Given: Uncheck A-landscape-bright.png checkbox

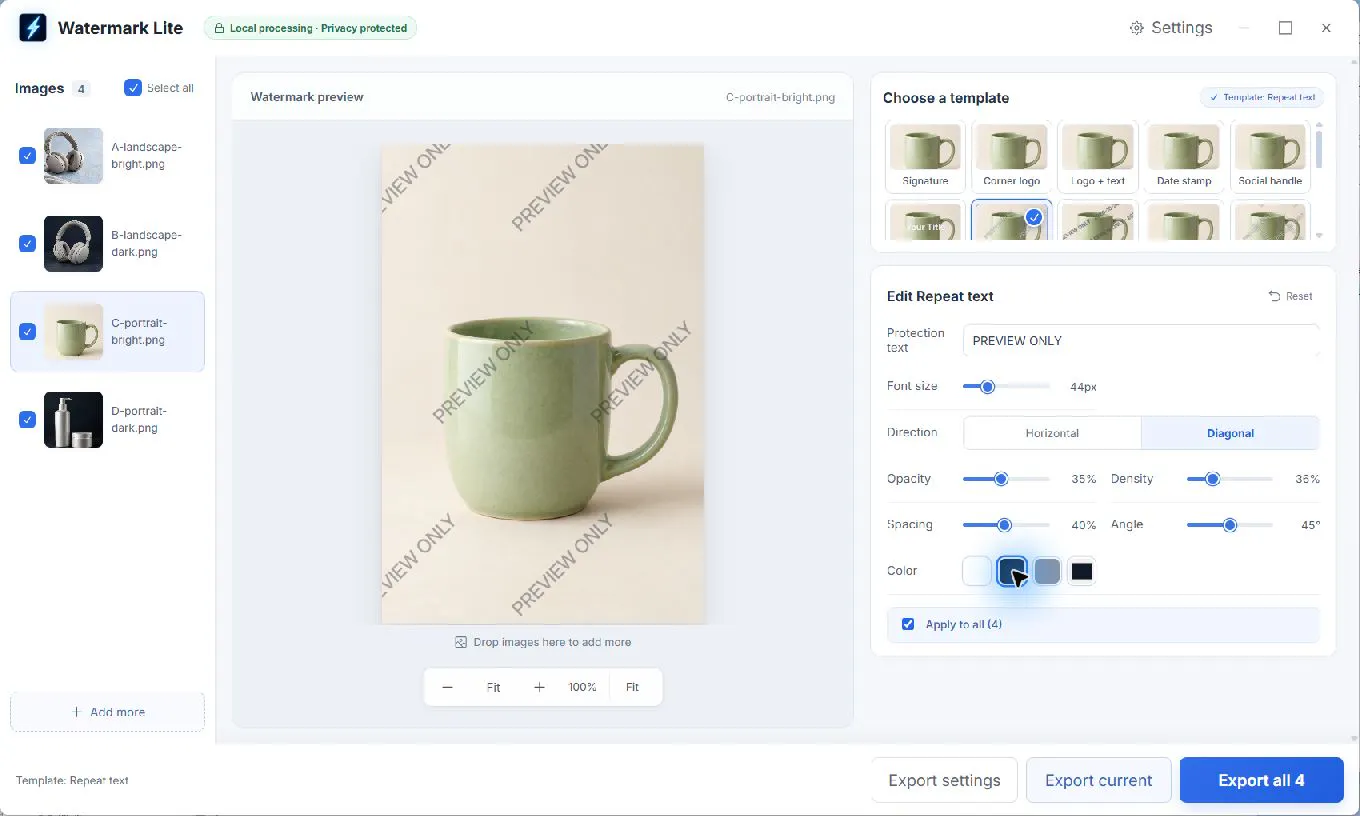Looking at the screenshot, I should tap(27, 156).
